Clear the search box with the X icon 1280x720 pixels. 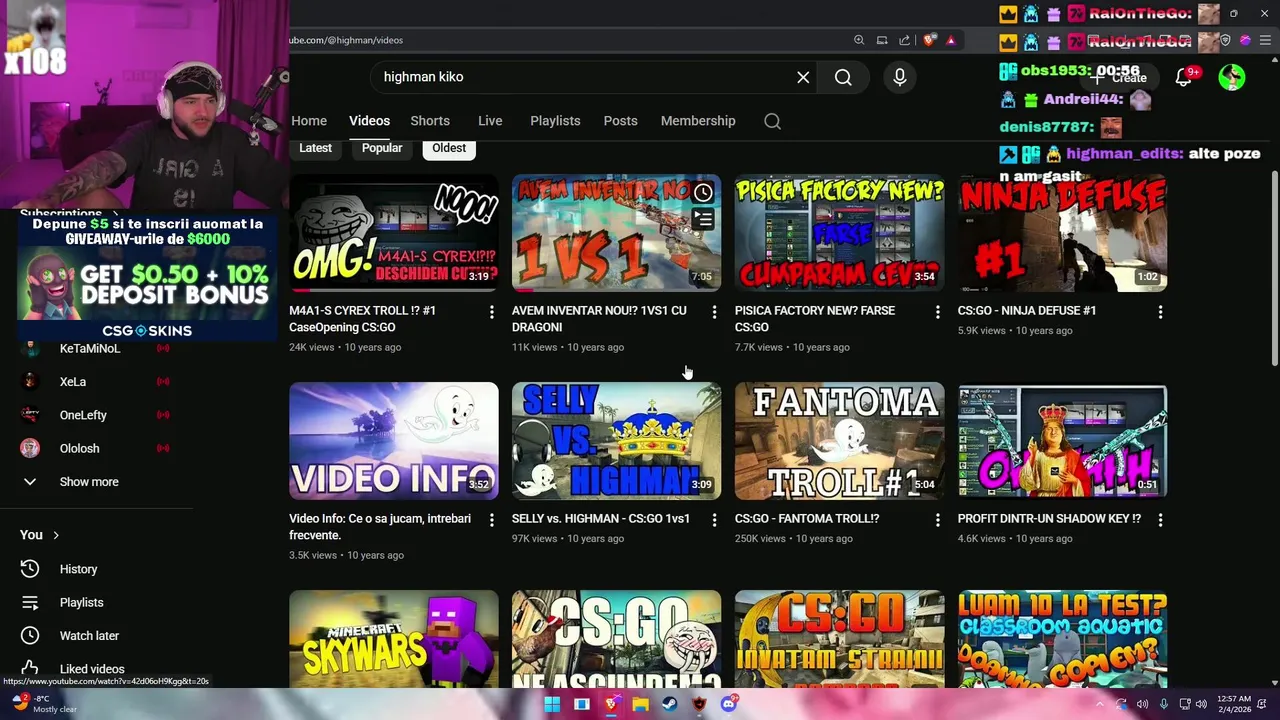[x=803, y=77]
